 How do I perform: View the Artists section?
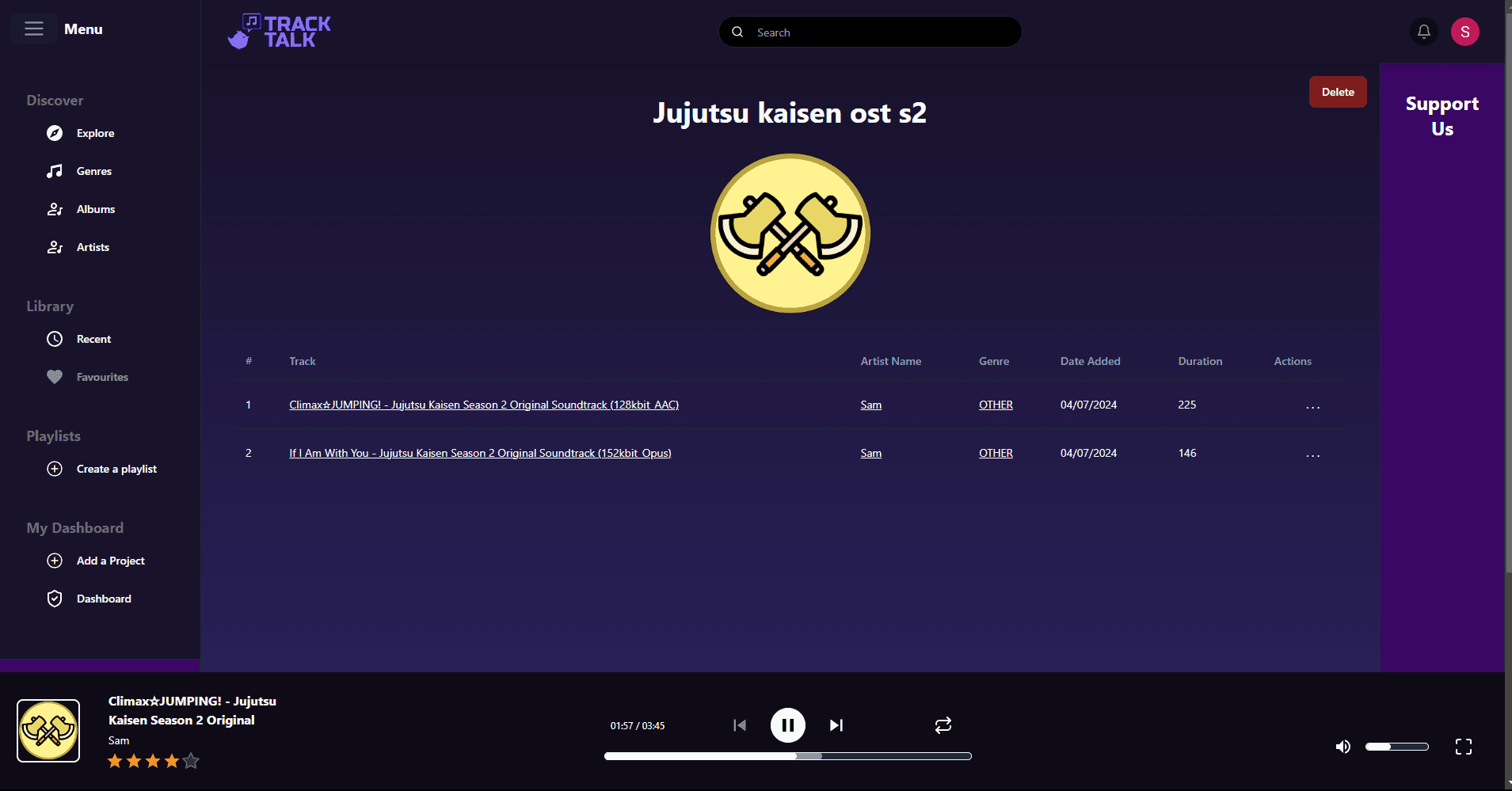point(93,247)
